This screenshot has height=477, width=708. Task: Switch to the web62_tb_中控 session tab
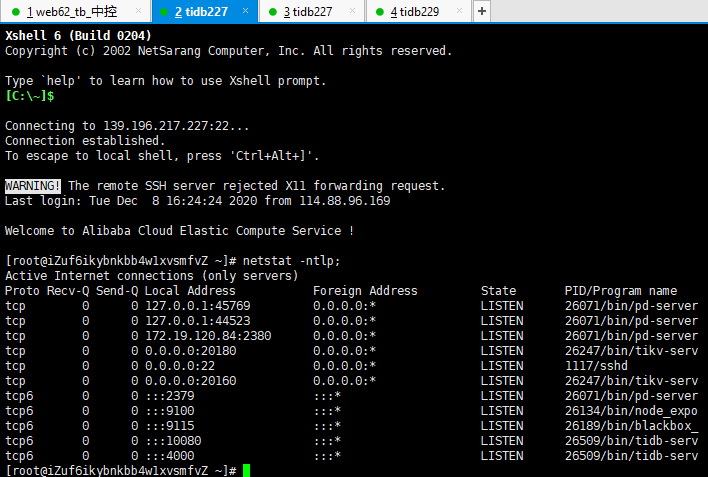[x=70, y=12]
